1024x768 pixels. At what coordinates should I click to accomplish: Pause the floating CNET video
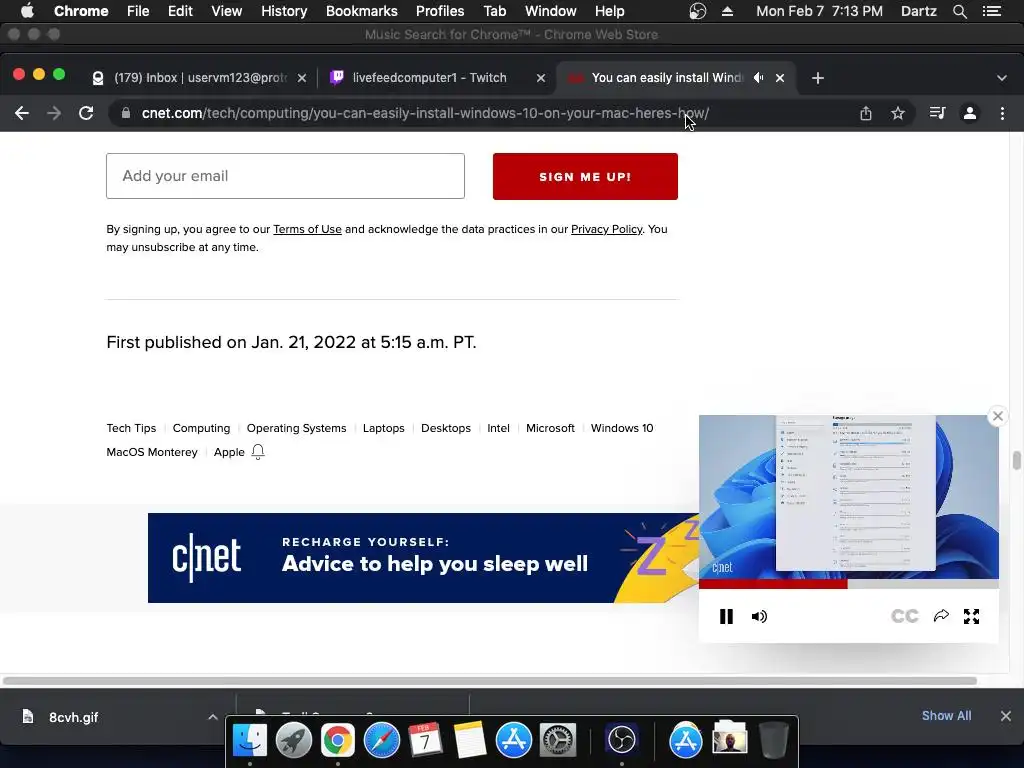(726, 616)
